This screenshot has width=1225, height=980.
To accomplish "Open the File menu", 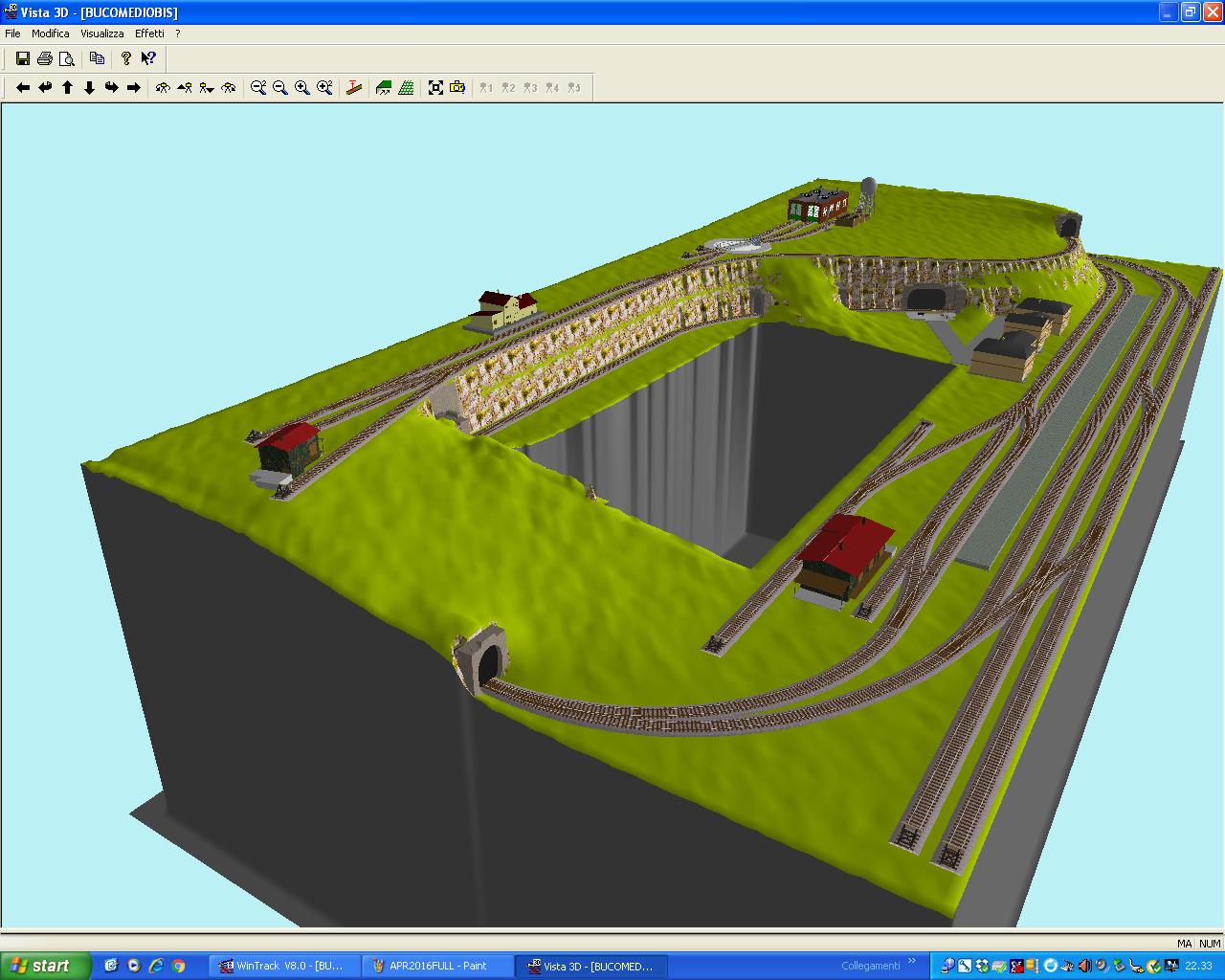I will 12,33.
